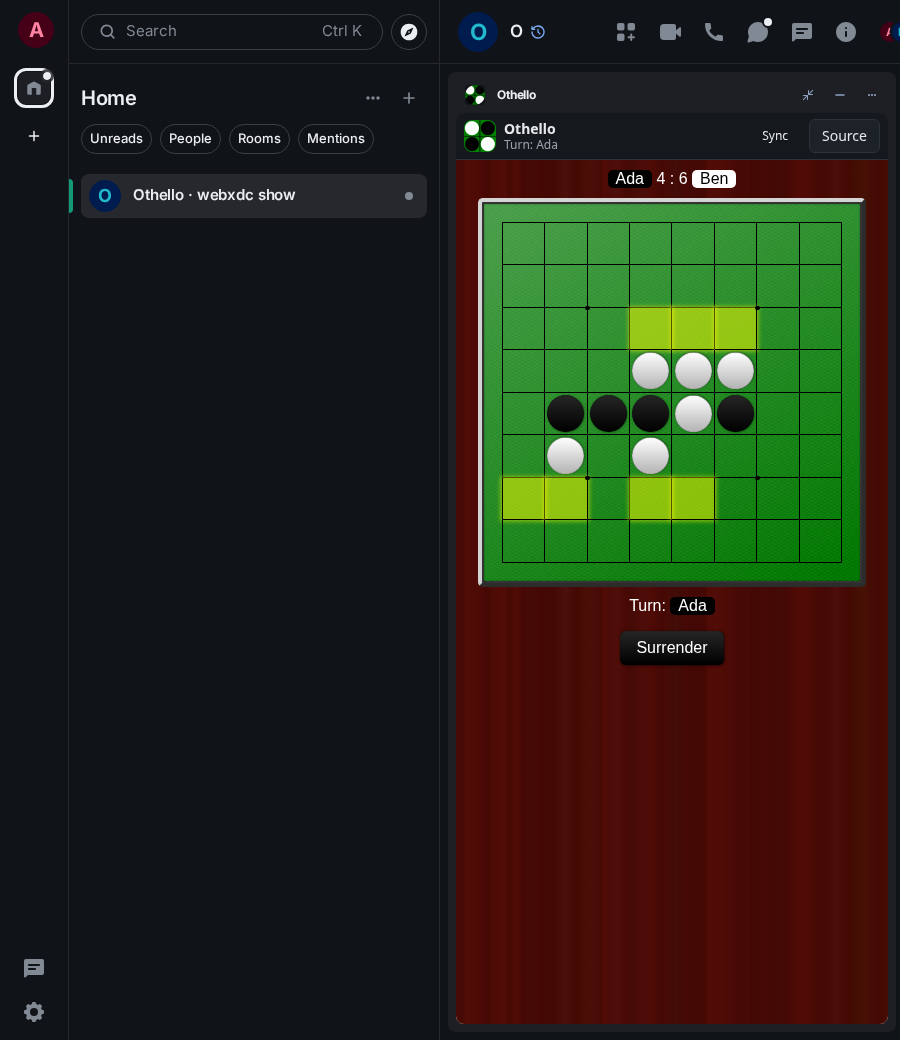The image size is (900, 1040).
Task: Open the Othello · webxdc show room
Action: pyautogui.click(x=253, y=196)
